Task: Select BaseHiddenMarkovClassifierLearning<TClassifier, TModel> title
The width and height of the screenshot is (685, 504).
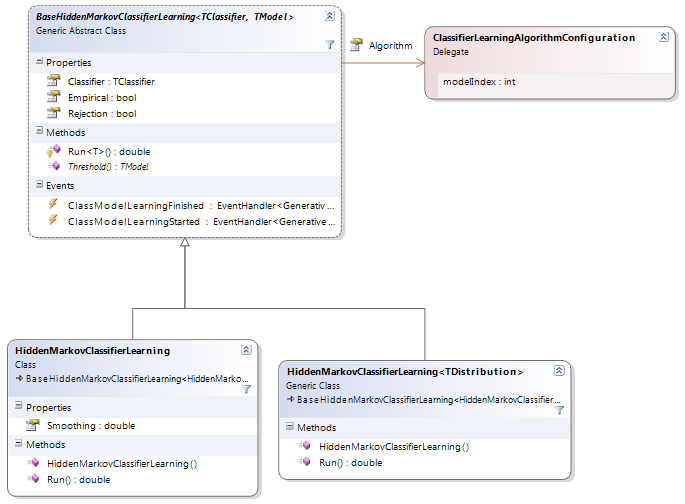Action: [165, 17]
